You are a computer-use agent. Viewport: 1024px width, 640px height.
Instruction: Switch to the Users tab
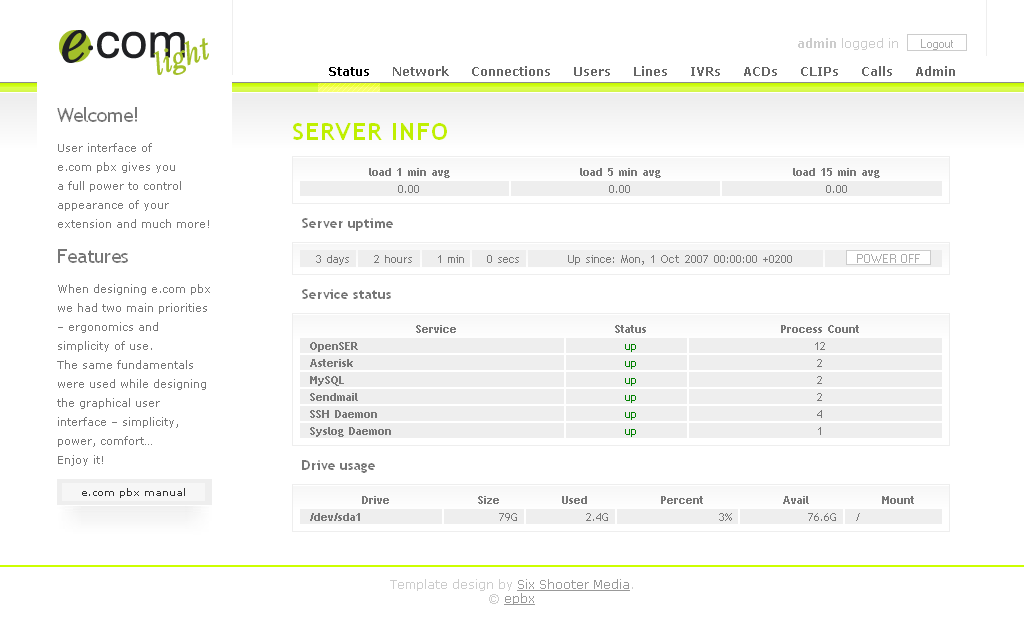[x=592, y=72]
